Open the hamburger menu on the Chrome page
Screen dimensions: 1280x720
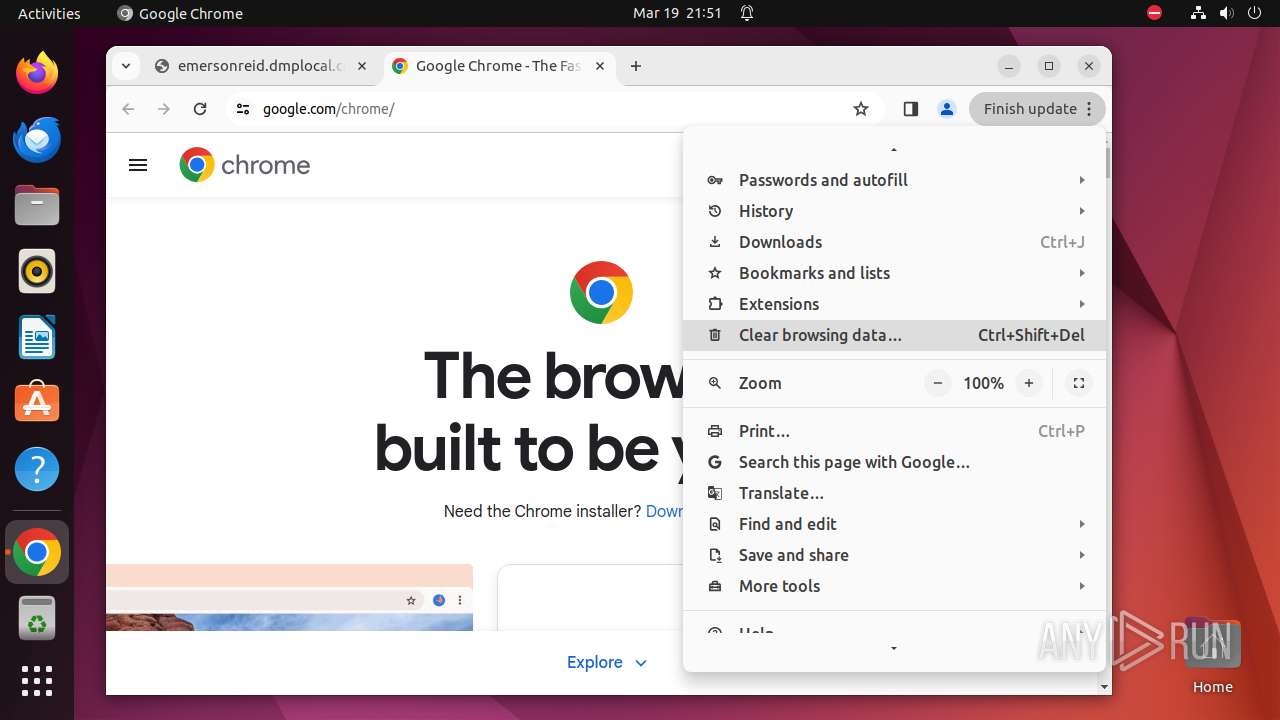click(138, 165)
